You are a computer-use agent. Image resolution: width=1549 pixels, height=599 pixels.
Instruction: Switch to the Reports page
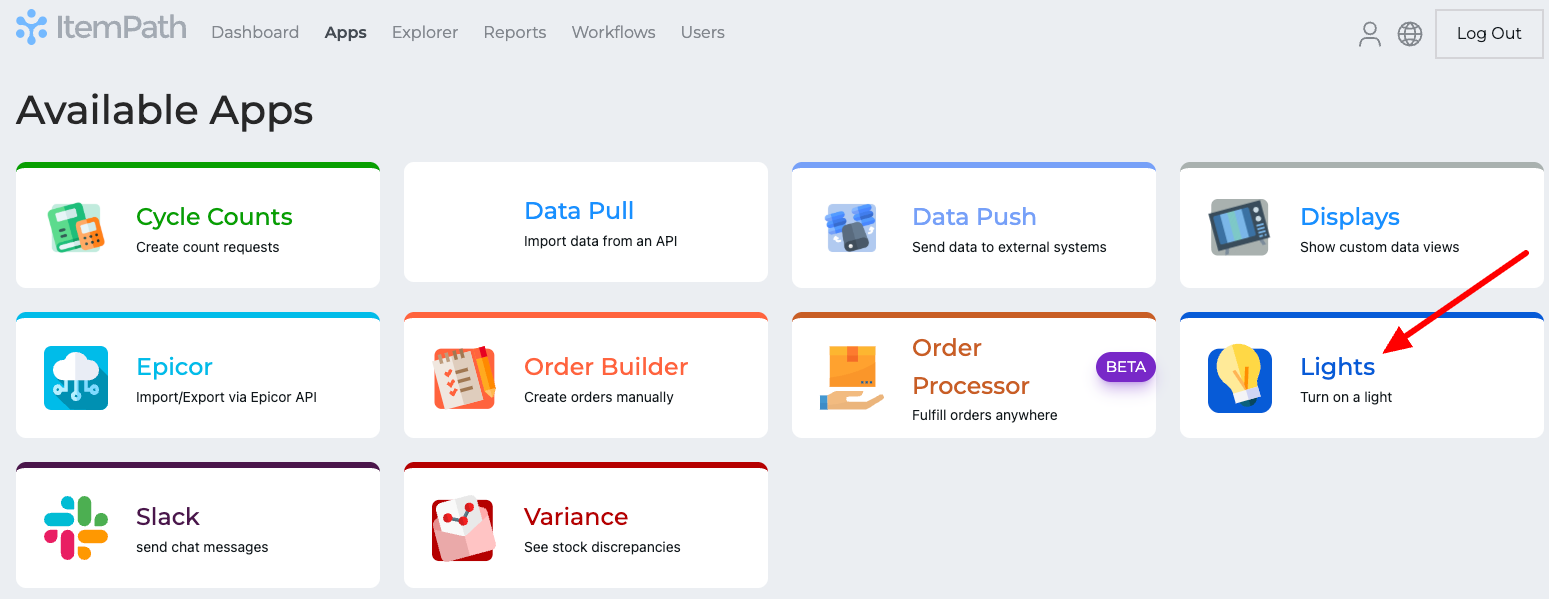coord(515,33)
